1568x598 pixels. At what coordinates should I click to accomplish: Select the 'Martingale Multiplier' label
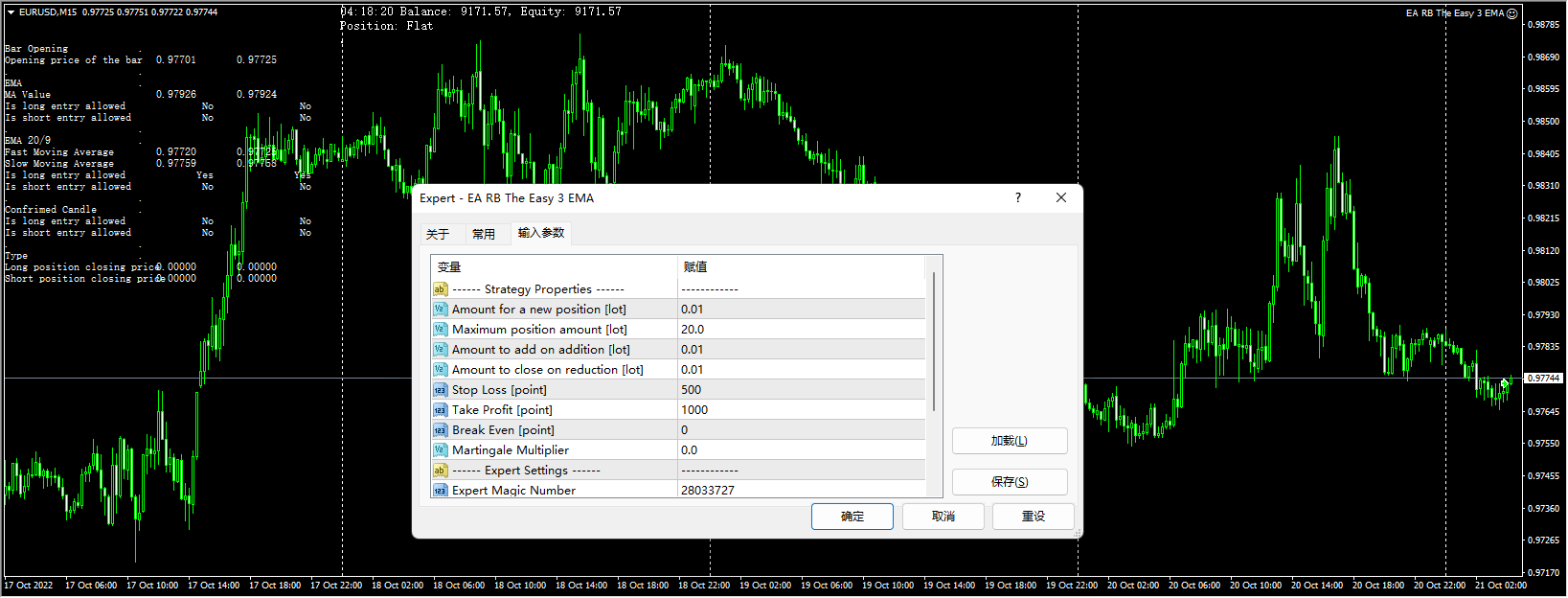(511, 450)
